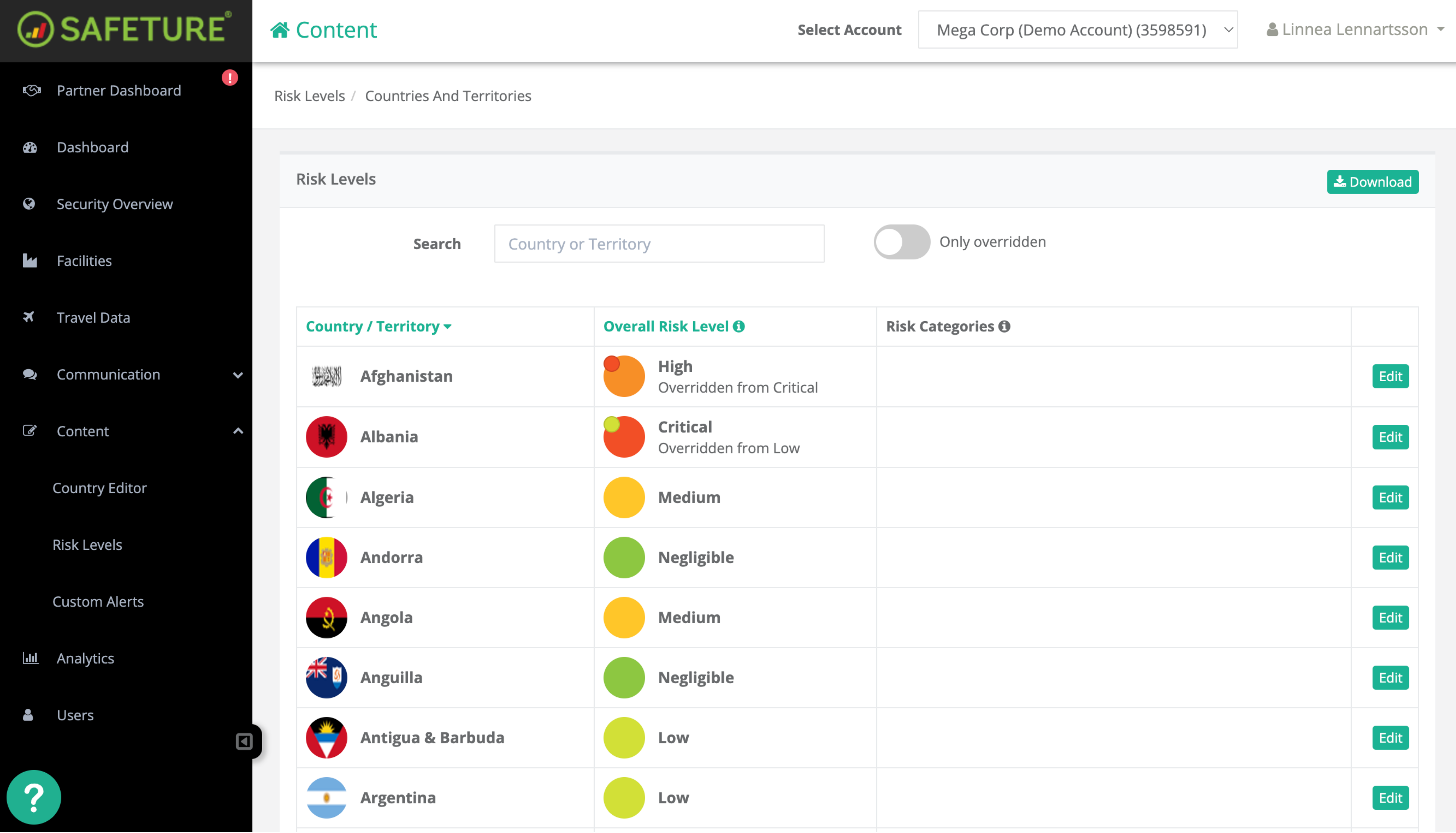This screenshot has height=833, width=1456.
Task: Toggle the Only overridden switch
Action: [x=901, y=242]
